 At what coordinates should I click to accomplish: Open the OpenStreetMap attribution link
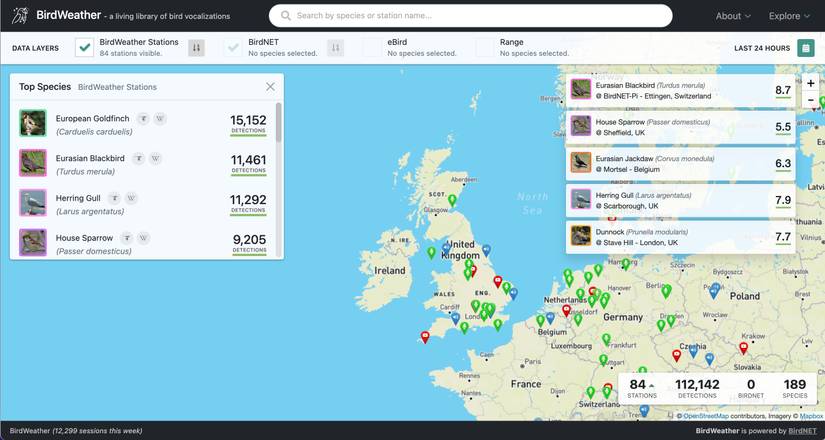(706, 416)
